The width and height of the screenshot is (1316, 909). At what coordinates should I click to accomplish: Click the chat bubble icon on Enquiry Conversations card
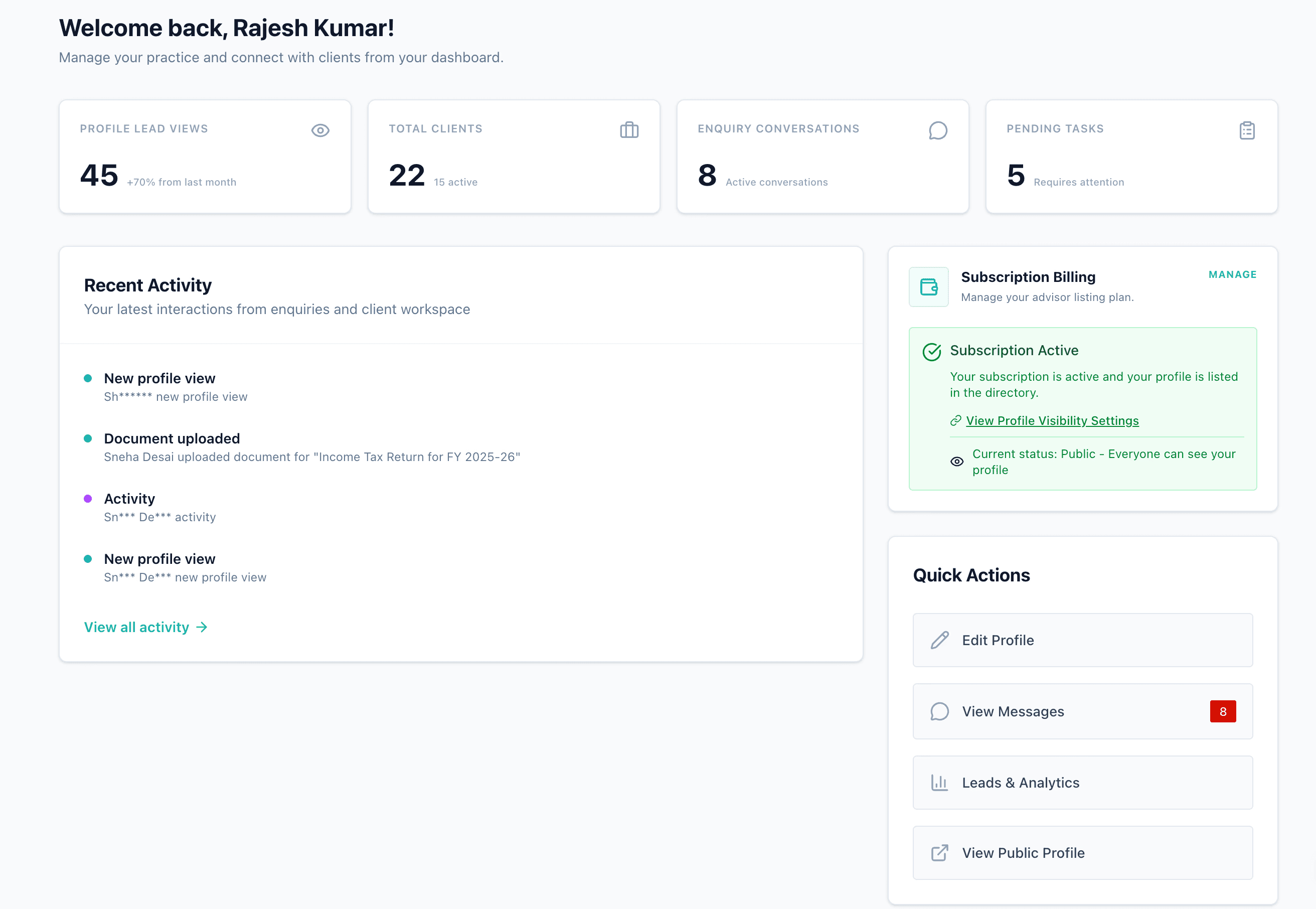938,130
